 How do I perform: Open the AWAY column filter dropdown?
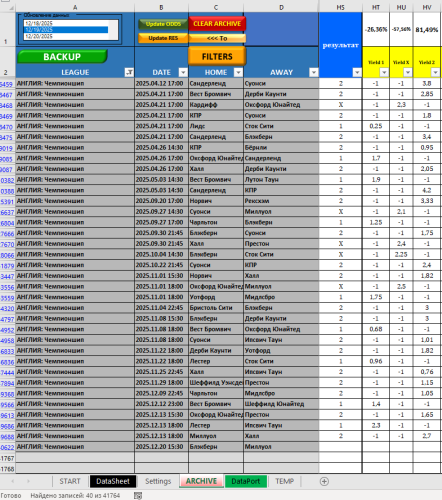point(314,72)
